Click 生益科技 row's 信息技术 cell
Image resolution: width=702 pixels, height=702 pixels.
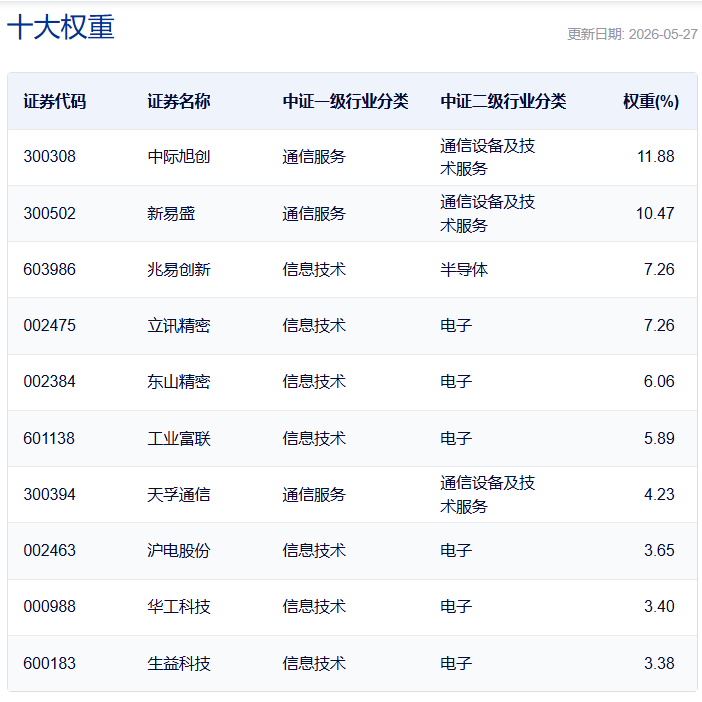(314, 663)
